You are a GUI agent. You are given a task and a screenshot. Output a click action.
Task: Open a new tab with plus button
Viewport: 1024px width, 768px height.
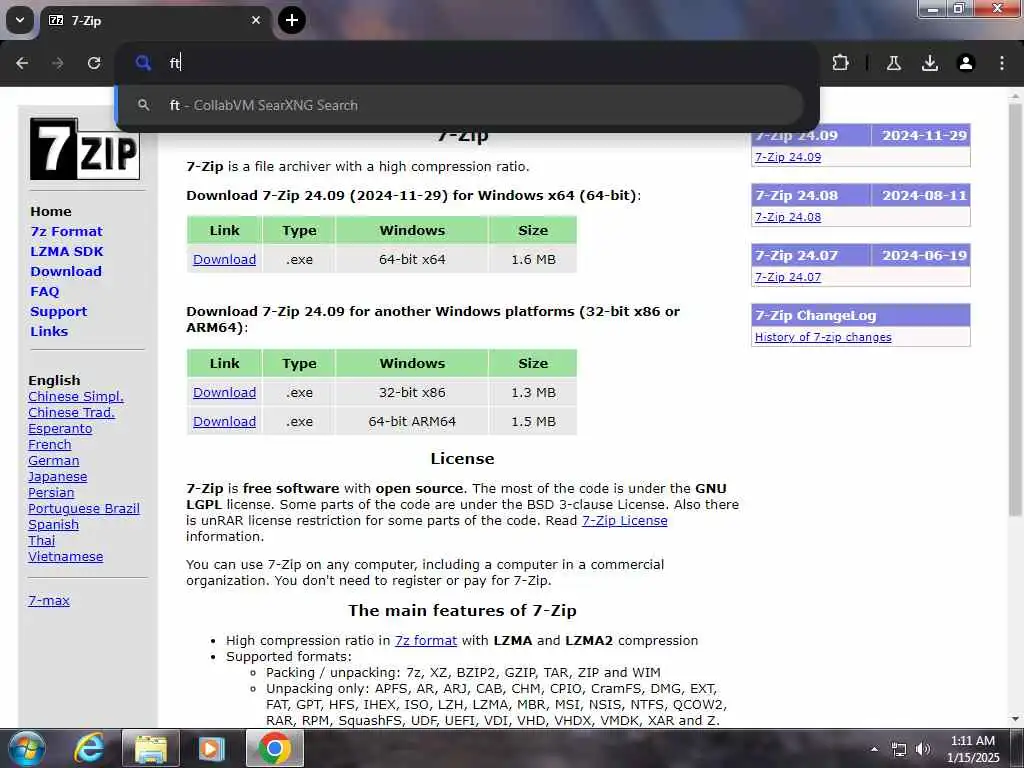[x=292, y=20]
